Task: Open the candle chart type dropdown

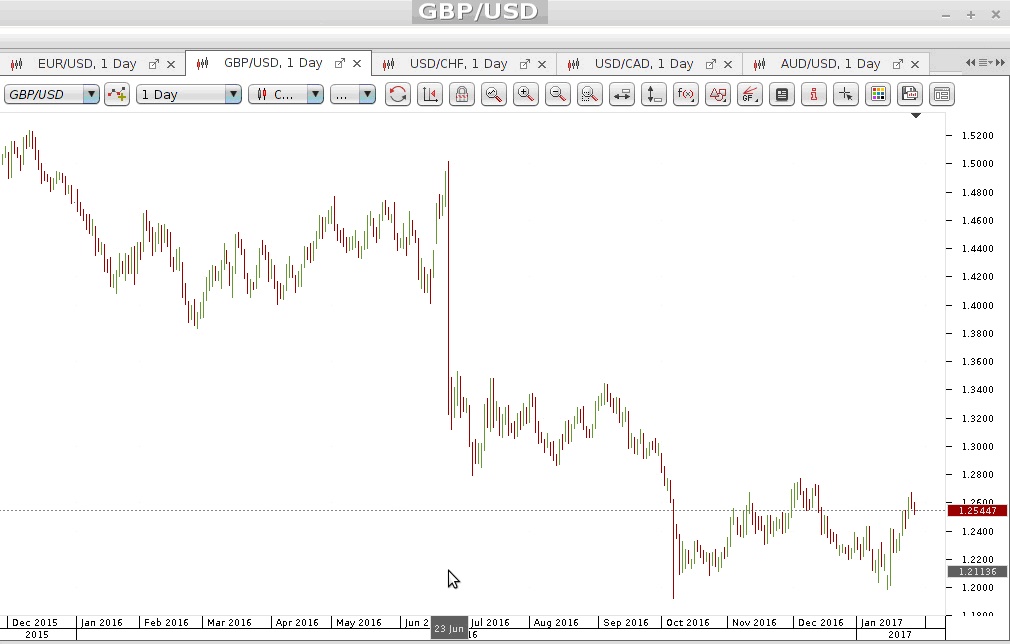Action: [315, 94]
